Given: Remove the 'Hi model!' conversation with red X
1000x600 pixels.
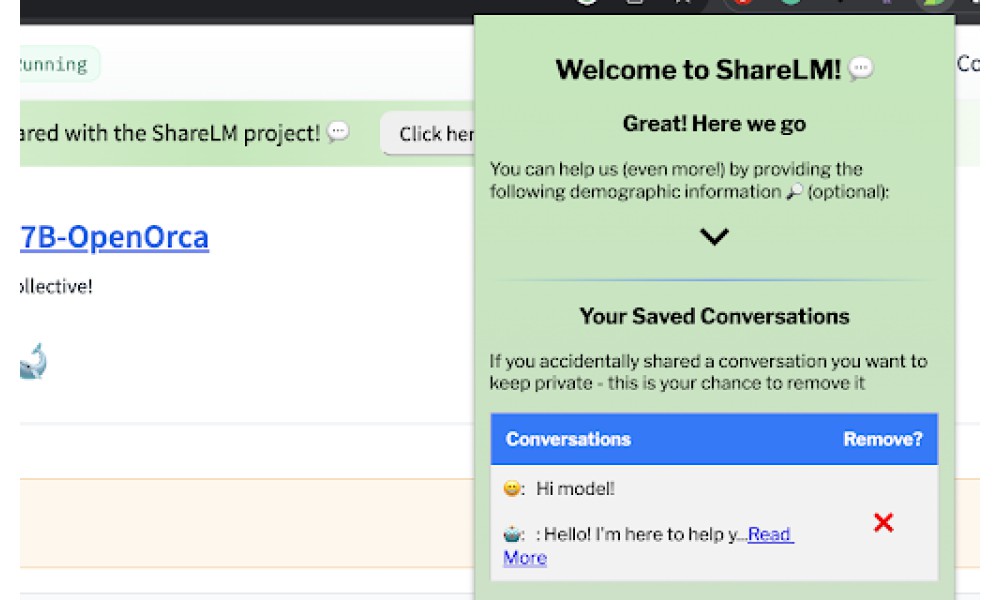Looking at the screenshot, I should click(x=883, y=523).
